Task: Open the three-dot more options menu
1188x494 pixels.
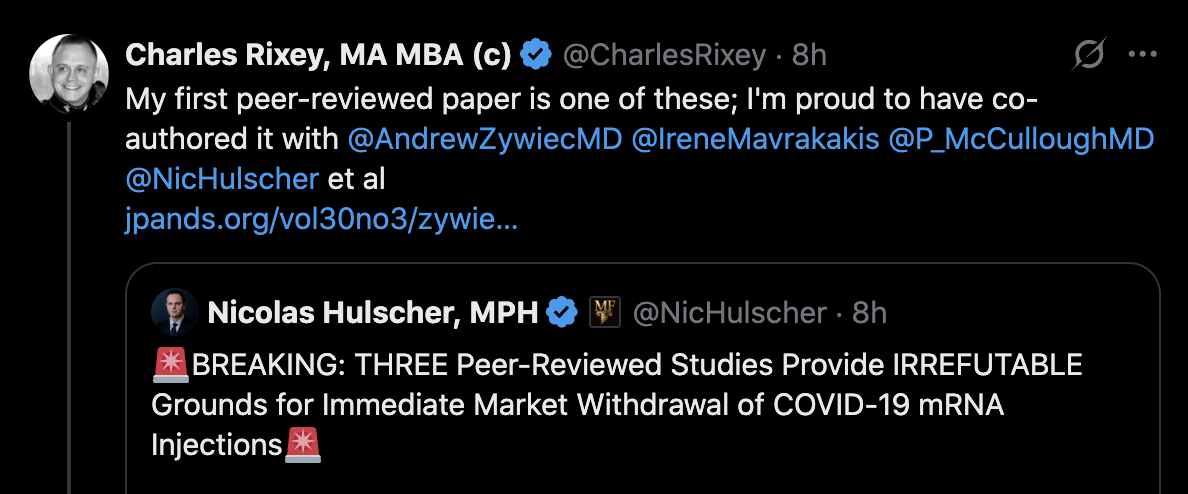Action: (1142, 56)
